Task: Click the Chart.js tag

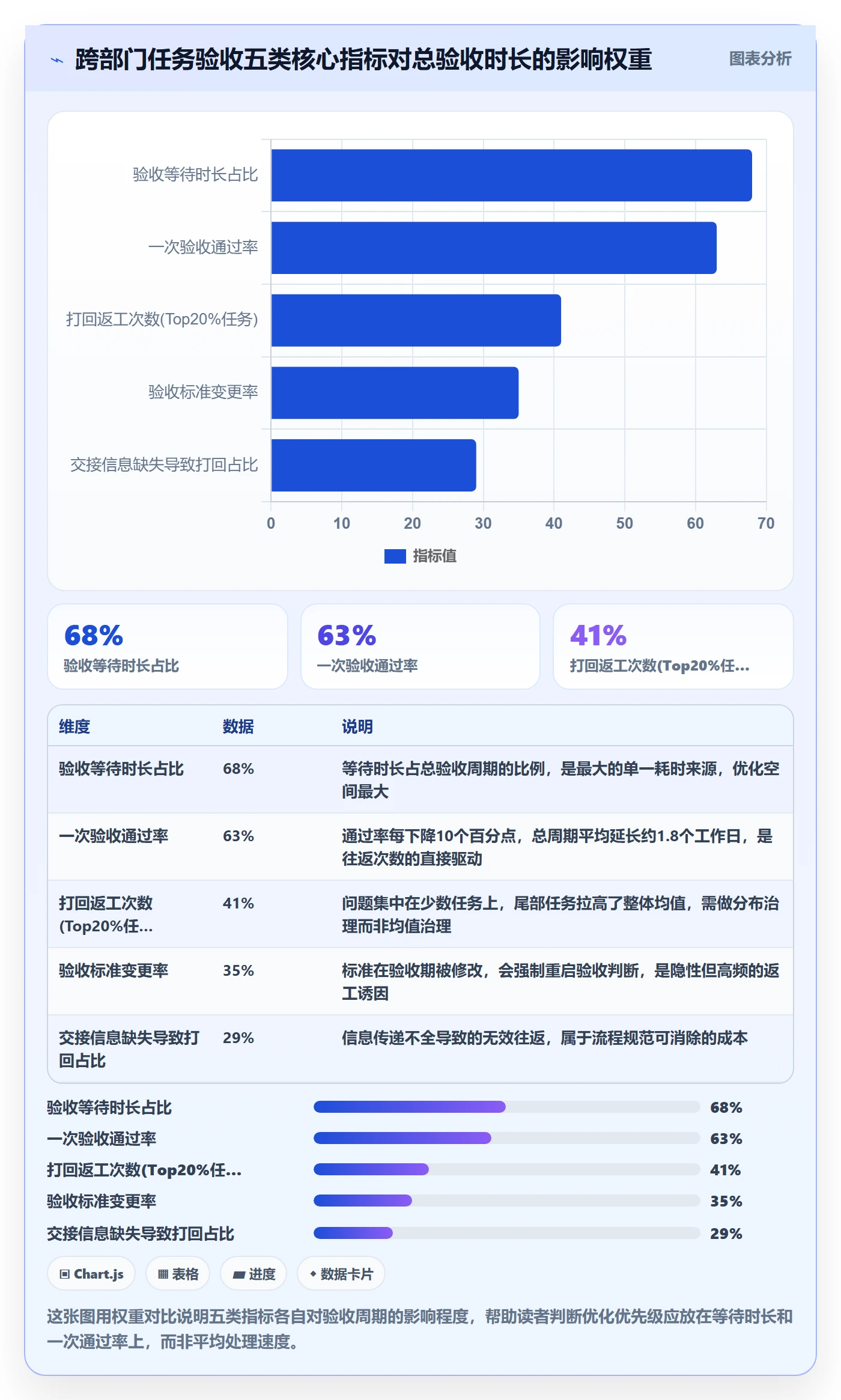Action: (91, 1274)
